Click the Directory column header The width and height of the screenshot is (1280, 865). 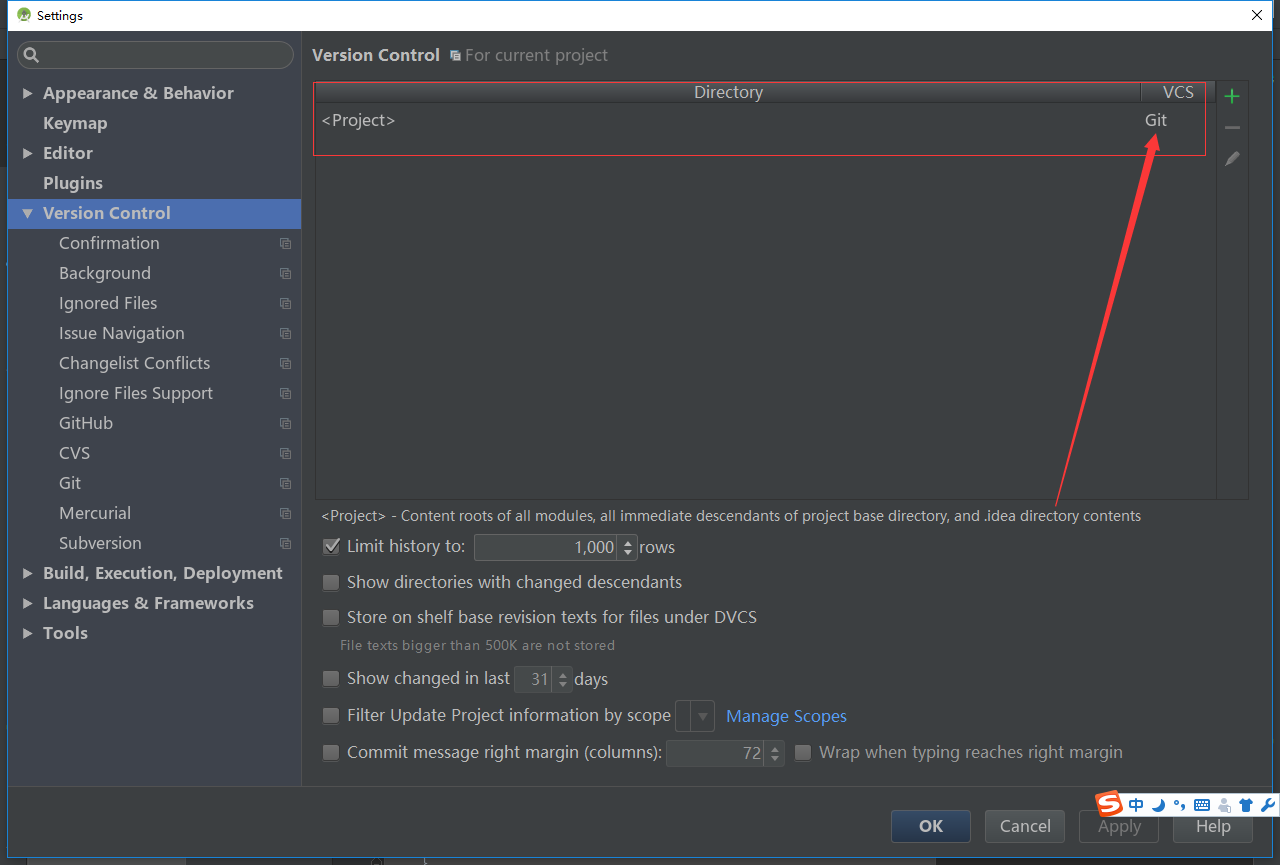(x=728, y=92)
